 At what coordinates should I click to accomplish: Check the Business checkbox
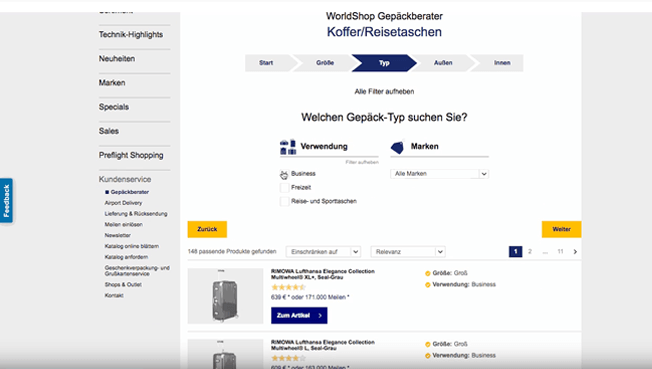tap(284, 174)
